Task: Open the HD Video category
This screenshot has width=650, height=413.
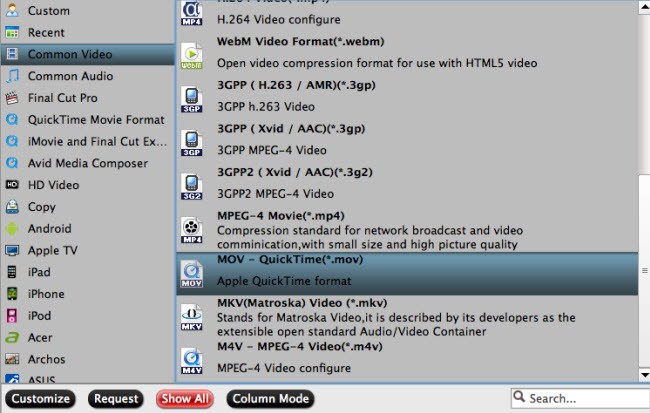Action: tap(87, 185)
